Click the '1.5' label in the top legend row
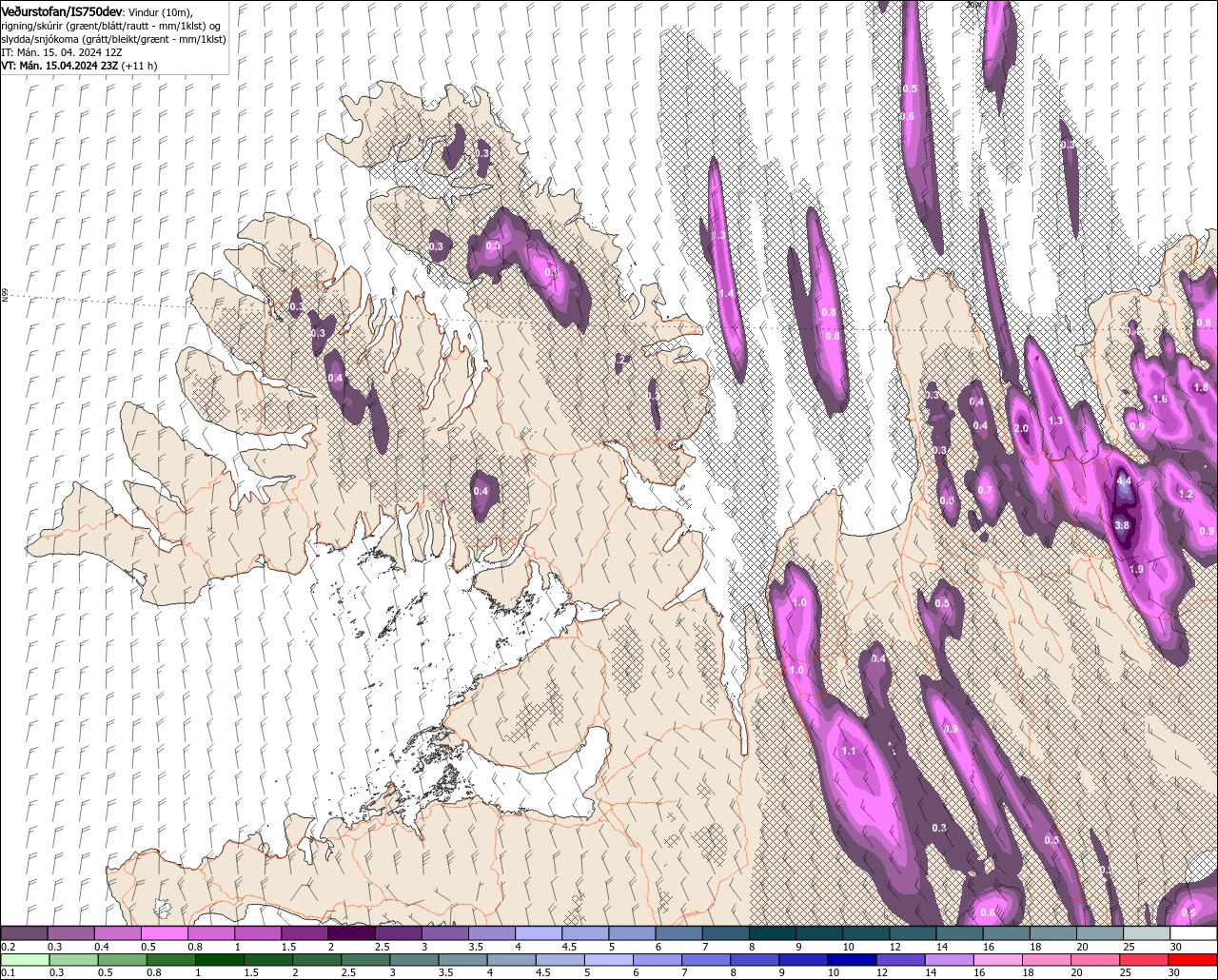This screenshot has width=1218, height=980. point(288,947)
